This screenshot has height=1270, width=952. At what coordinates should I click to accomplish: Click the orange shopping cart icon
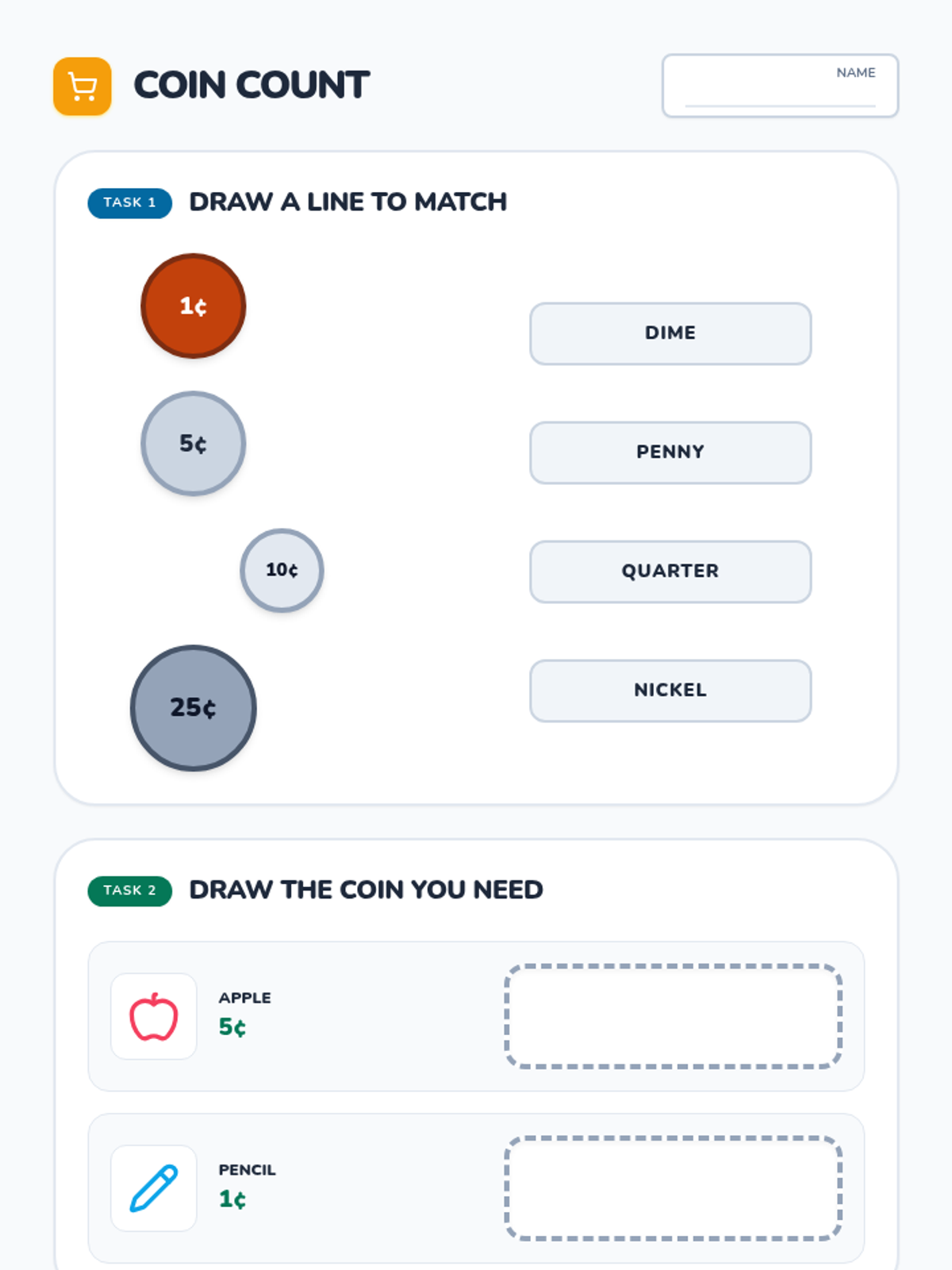(x=83, y=87)
